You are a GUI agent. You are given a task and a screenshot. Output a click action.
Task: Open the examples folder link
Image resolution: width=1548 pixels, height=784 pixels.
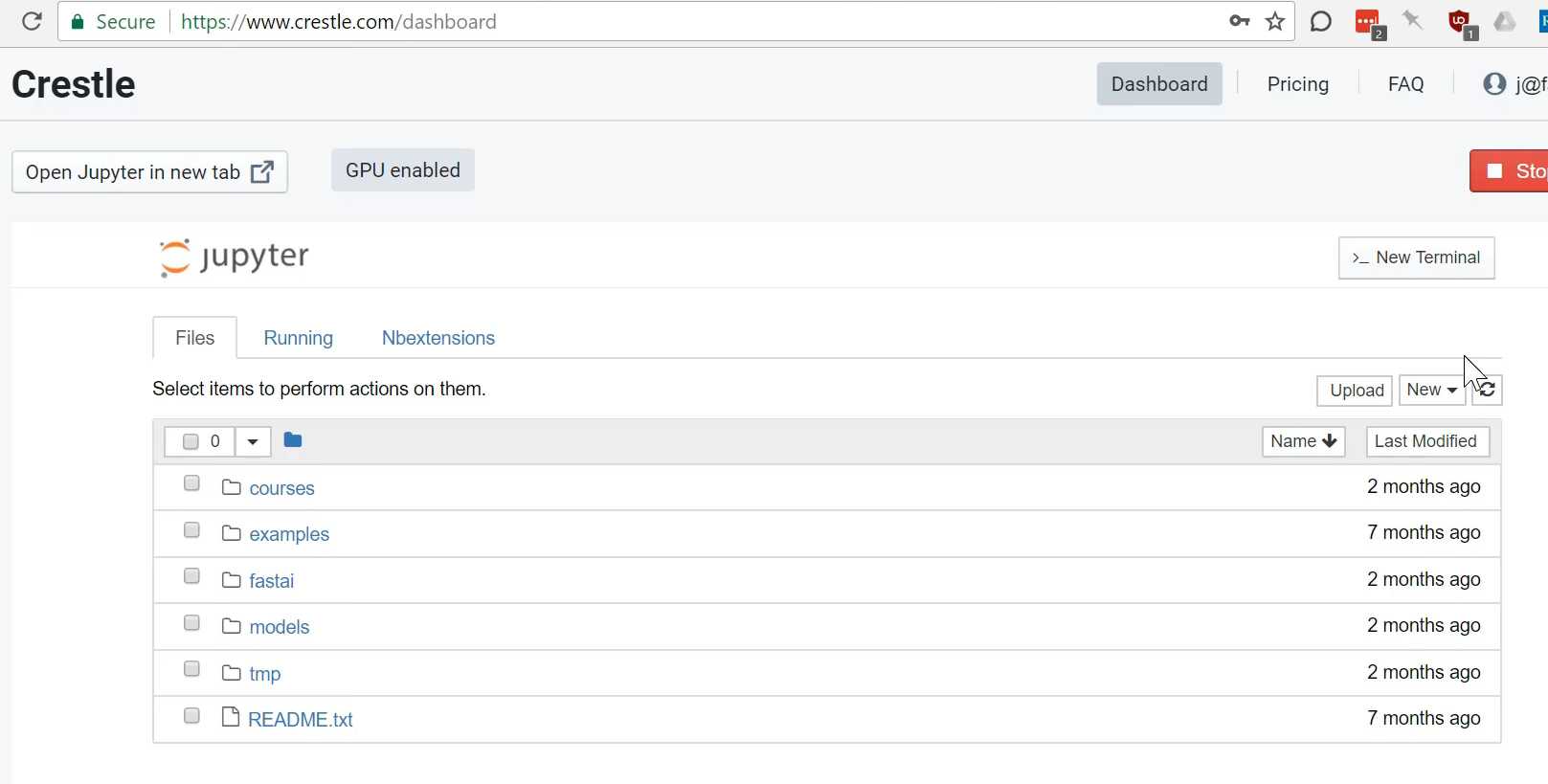[289, 534]
